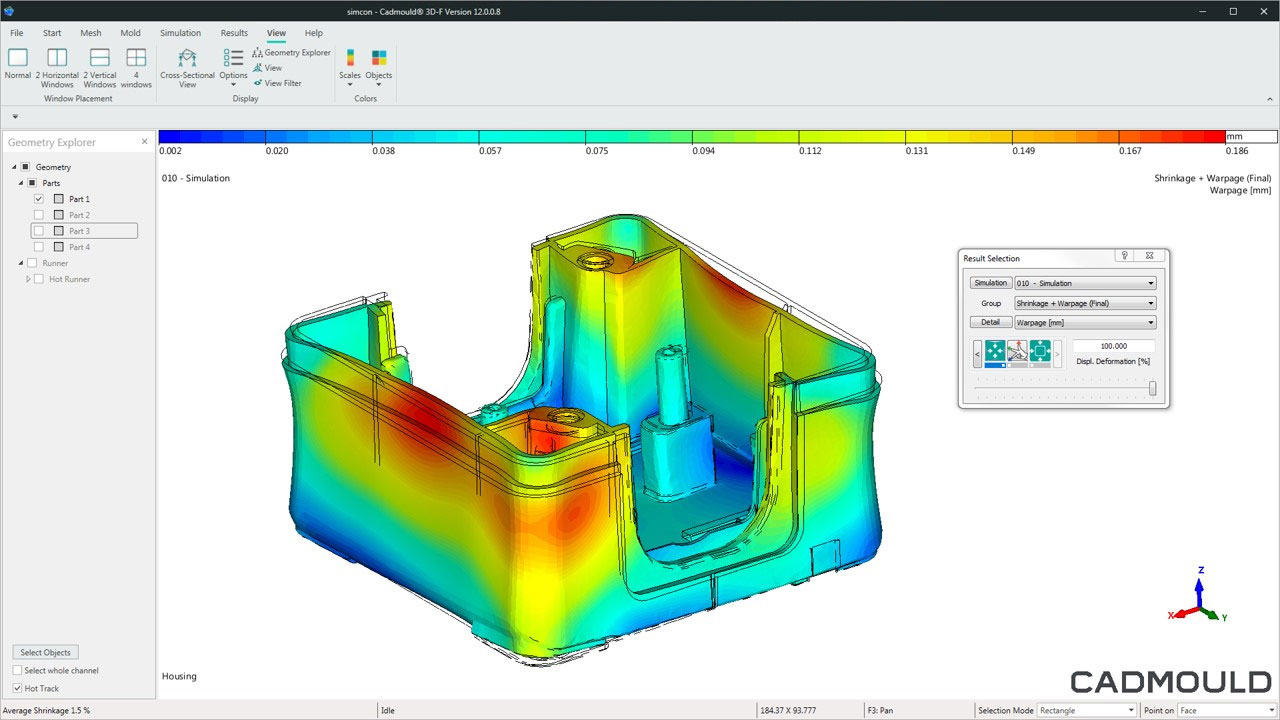This screenshot has width=1280, height=720.
Task: Click the View Filter icon
Action: (x=258, y=83)
